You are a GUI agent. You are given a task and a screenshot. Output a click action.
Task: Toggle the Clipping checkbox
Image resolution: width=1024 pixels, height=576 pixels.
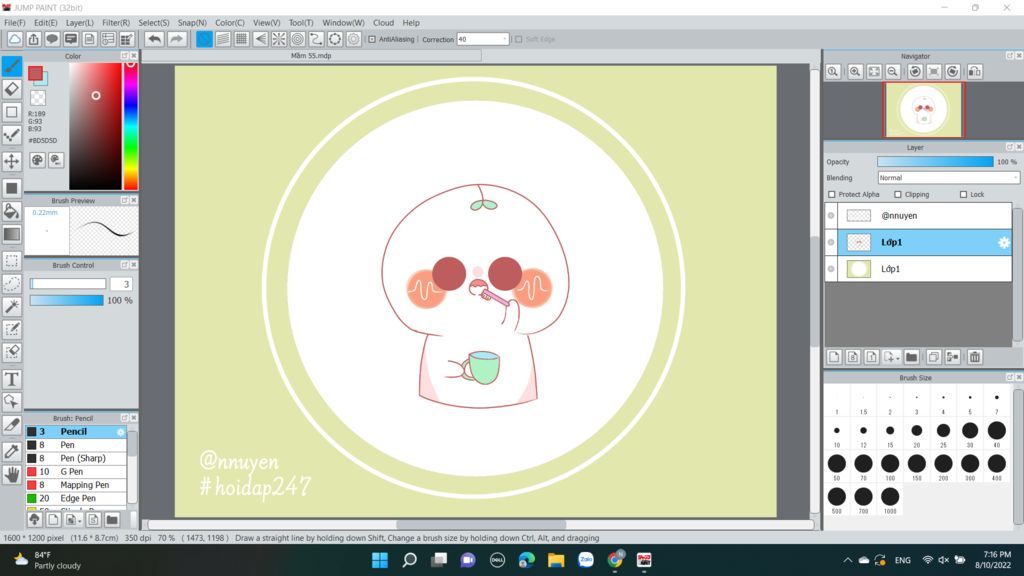point(898,195)
